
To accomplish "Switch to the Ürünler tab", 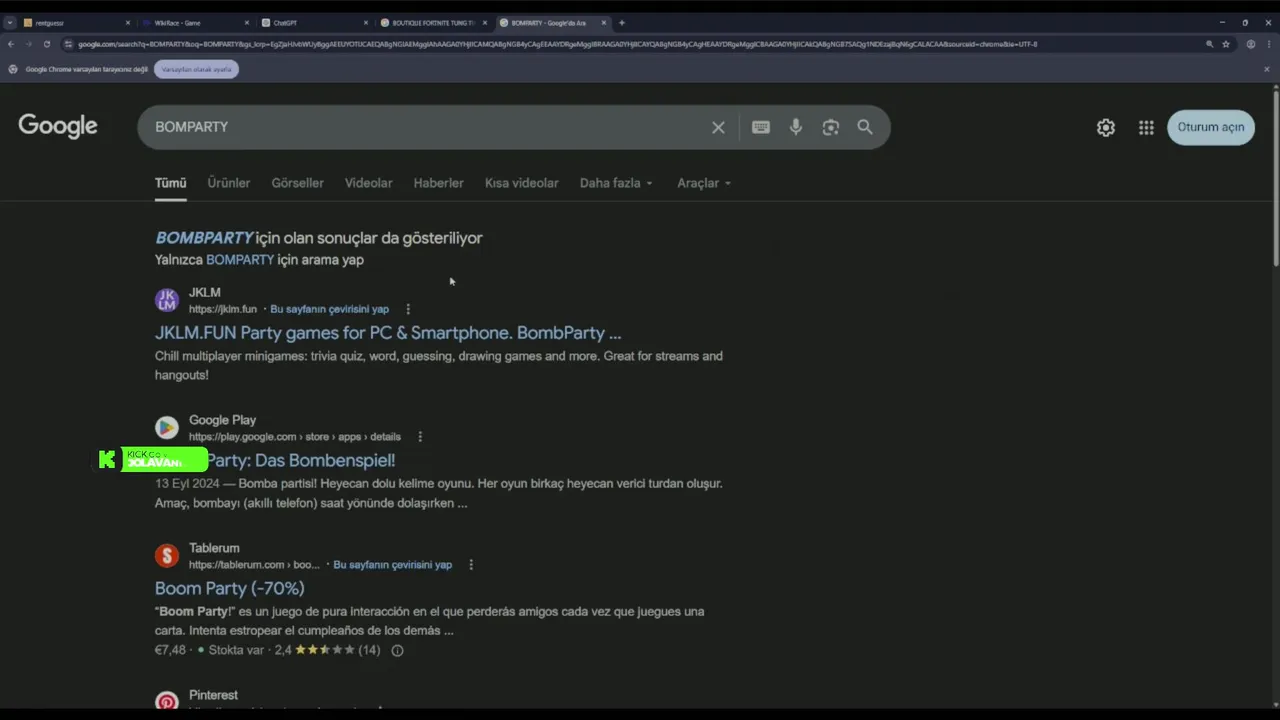I will (228, 183).
